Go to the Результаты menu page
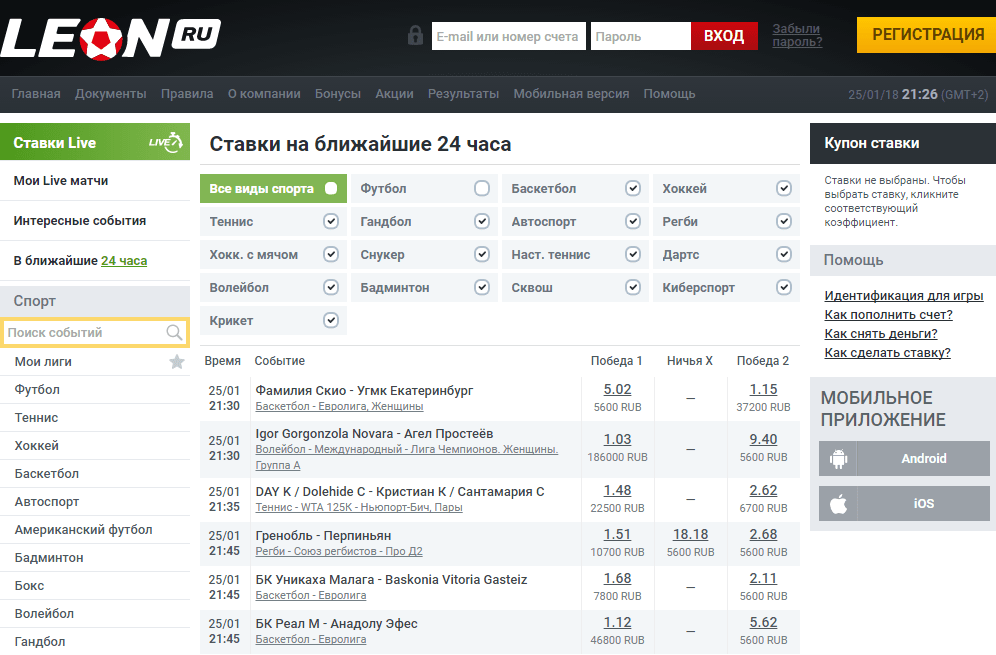Image resolution: width=996 pixels, height=655 pixels. click(x=463, y=94)
